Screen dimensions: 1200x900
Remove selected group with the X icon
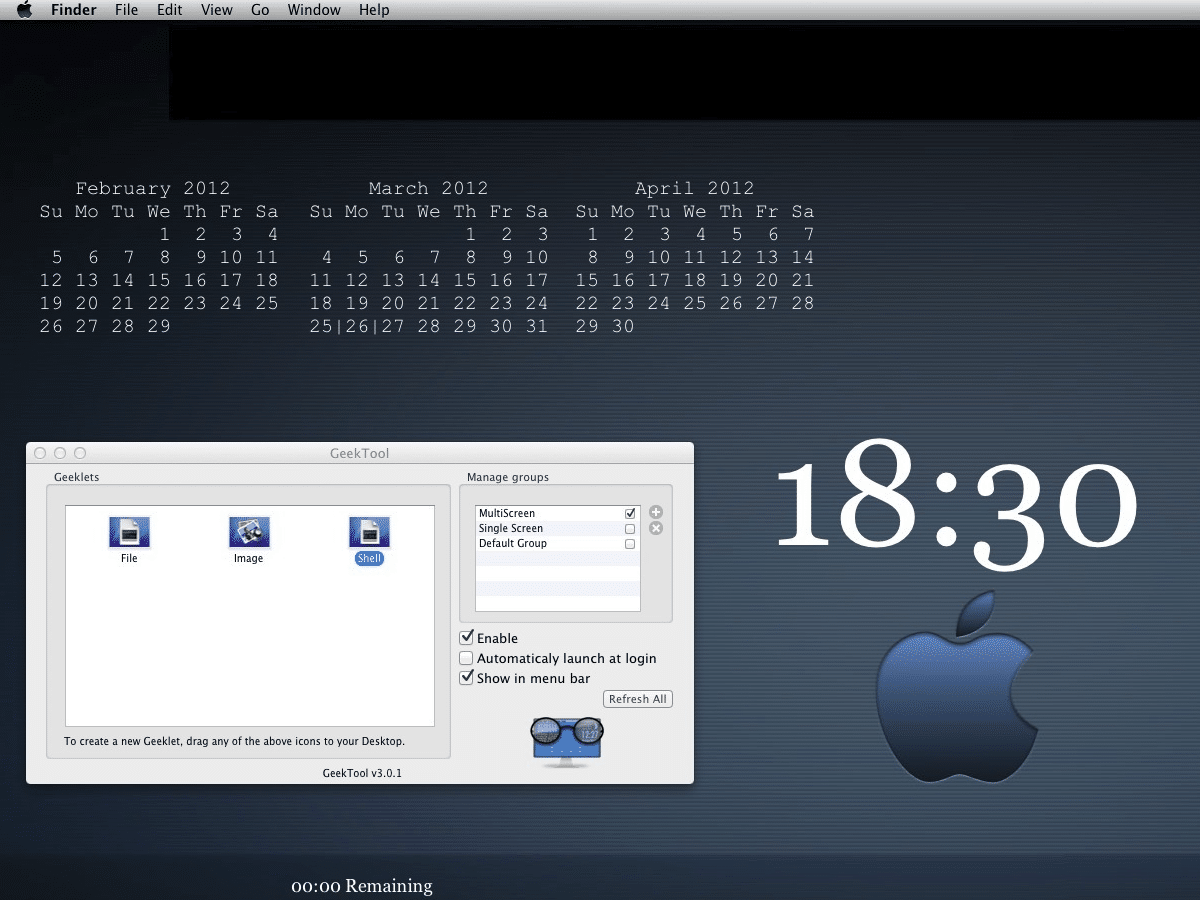pyautogui.click(x=655, y=528)
